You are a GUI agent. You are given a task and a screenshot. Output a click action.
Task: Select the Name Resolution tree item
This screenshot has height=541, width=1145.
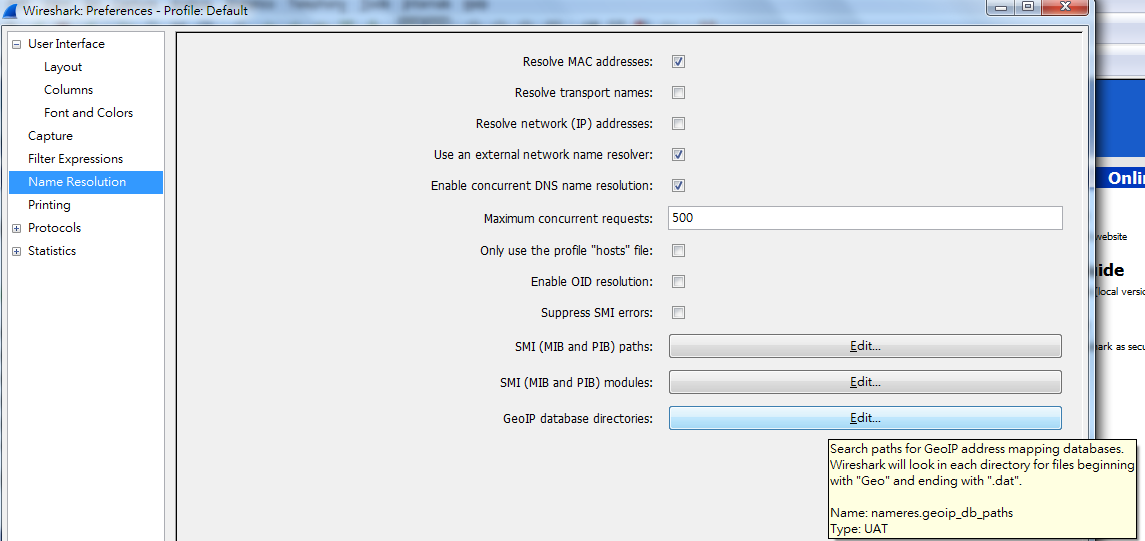(x=85, y=182)
